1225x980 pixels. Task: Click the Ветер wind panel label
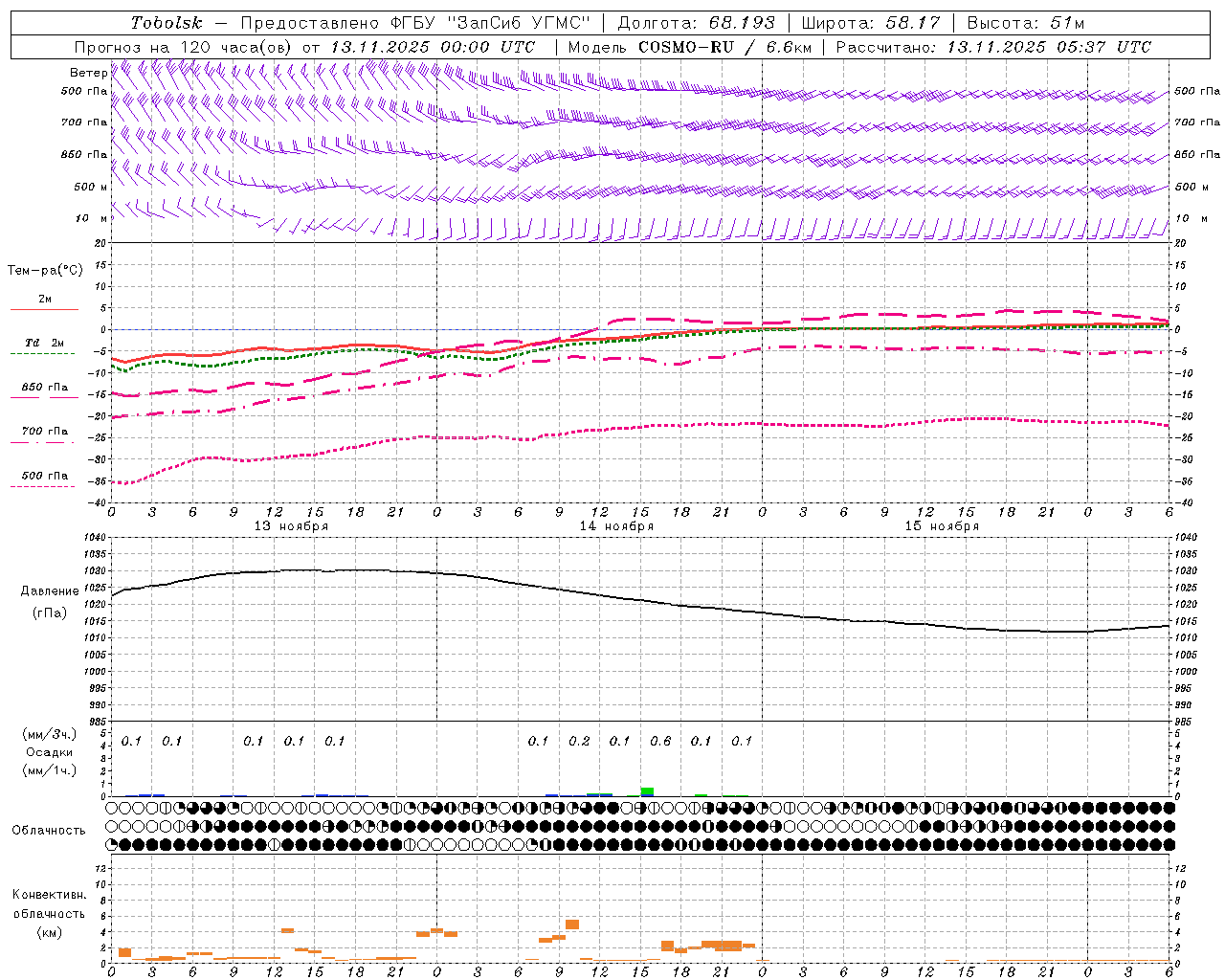click(88, 73)
